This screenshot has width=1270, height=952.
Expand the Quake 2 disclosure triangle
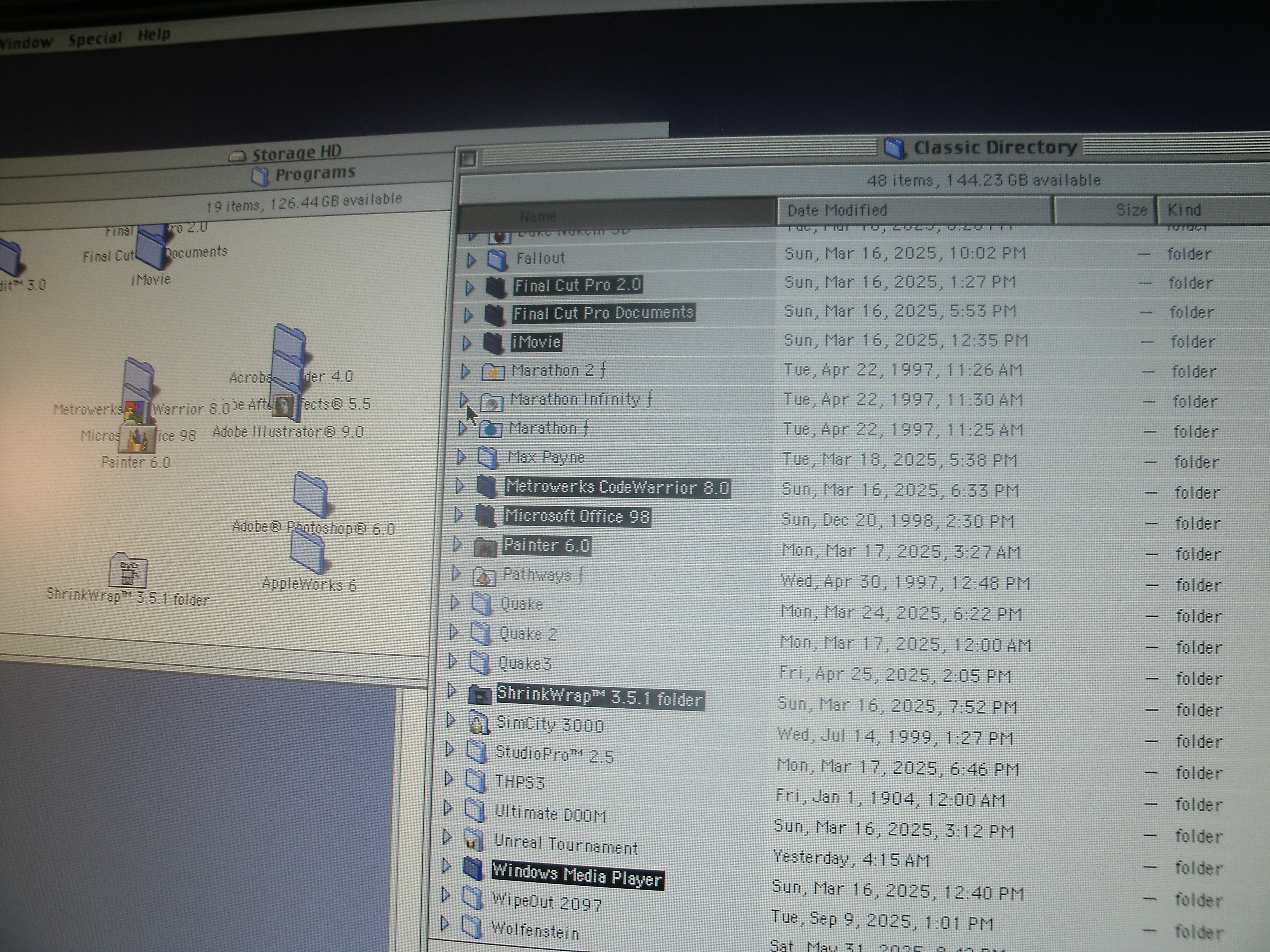coord(454,632)
